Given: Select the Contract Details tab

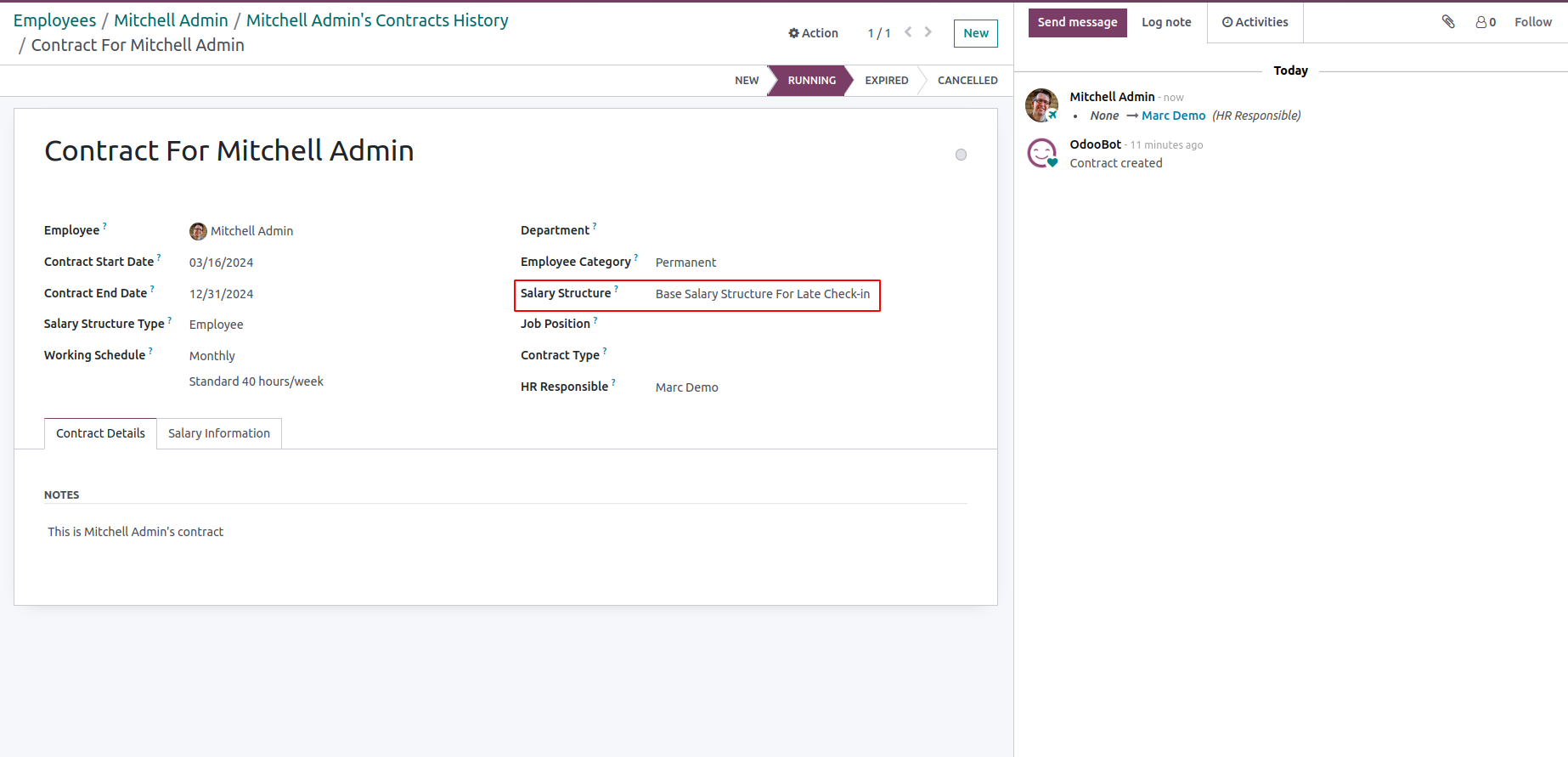Looking at the screenshot, I should [100, 433].
